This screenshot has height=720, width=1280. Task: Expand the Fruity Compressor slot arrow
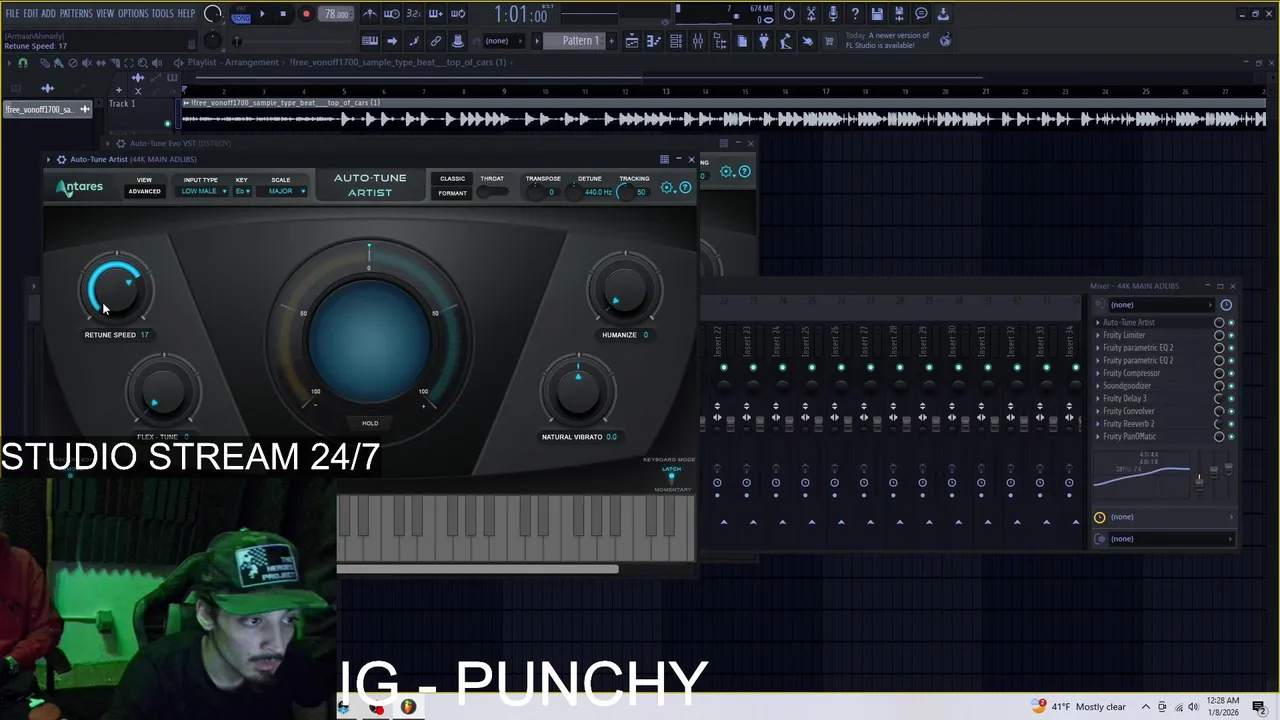click(x=1098, y=373)
